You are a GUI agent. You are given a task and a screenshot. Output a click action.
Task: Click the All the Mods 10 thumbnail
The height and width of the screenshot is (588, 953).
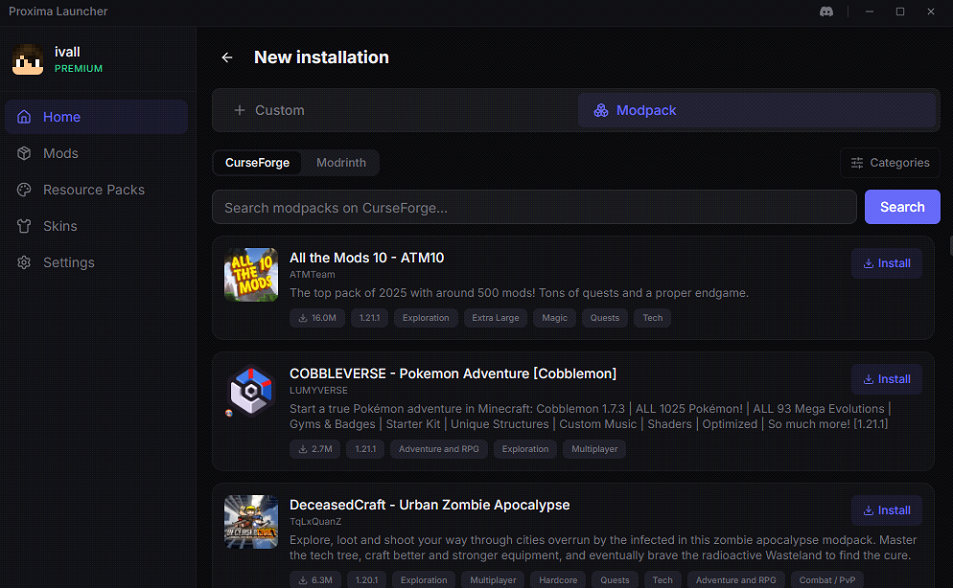[251, 275]
